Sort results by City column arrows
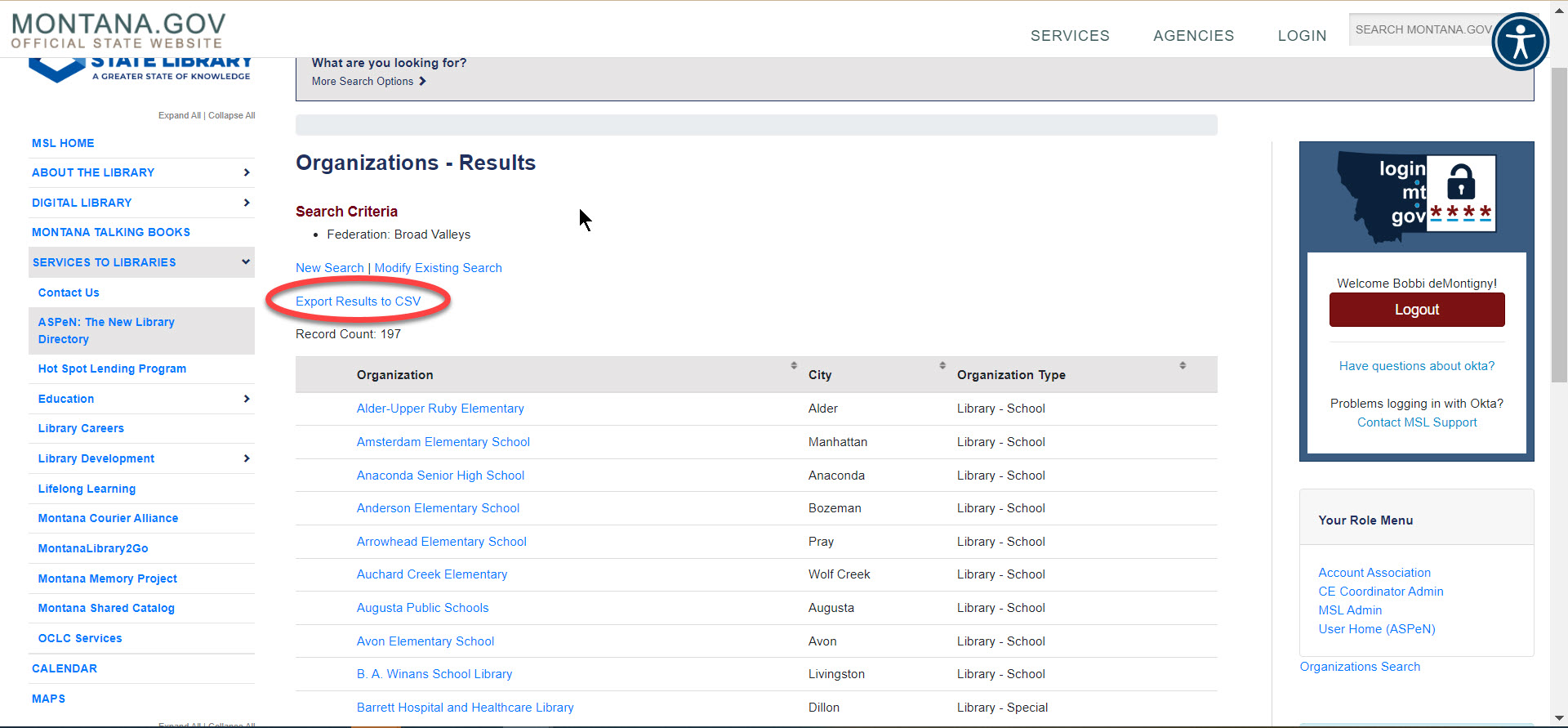Viewport: 1568px width, 728px height. (x=942, y=365)
